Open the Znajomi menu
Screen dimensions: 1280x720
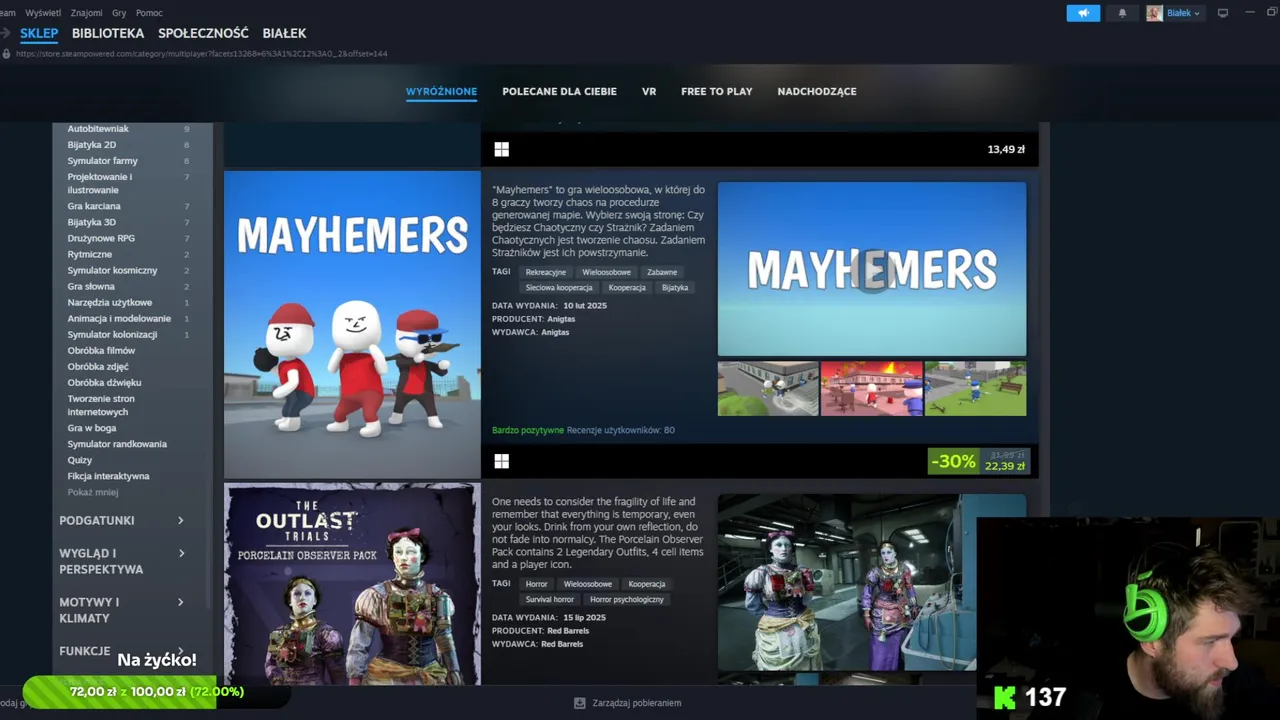click(x=87, y=13)
